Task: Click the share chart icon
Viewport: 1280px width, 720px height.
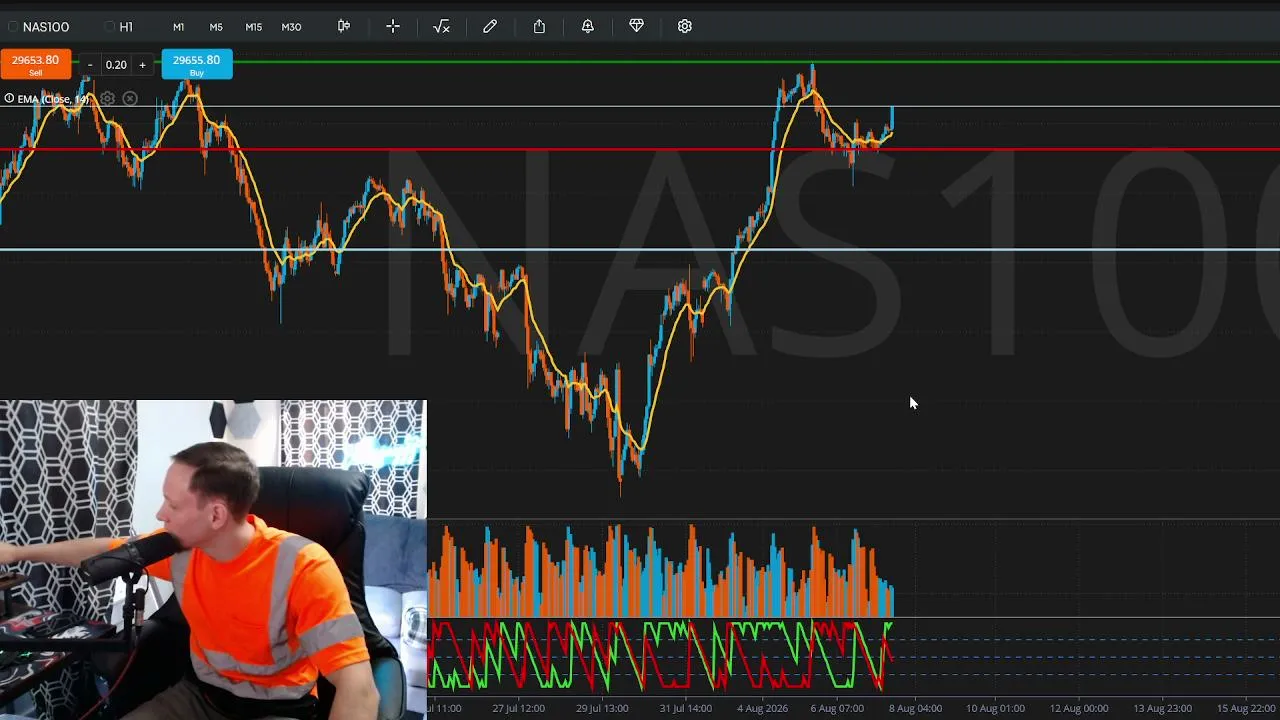Action: pos(539,26)
